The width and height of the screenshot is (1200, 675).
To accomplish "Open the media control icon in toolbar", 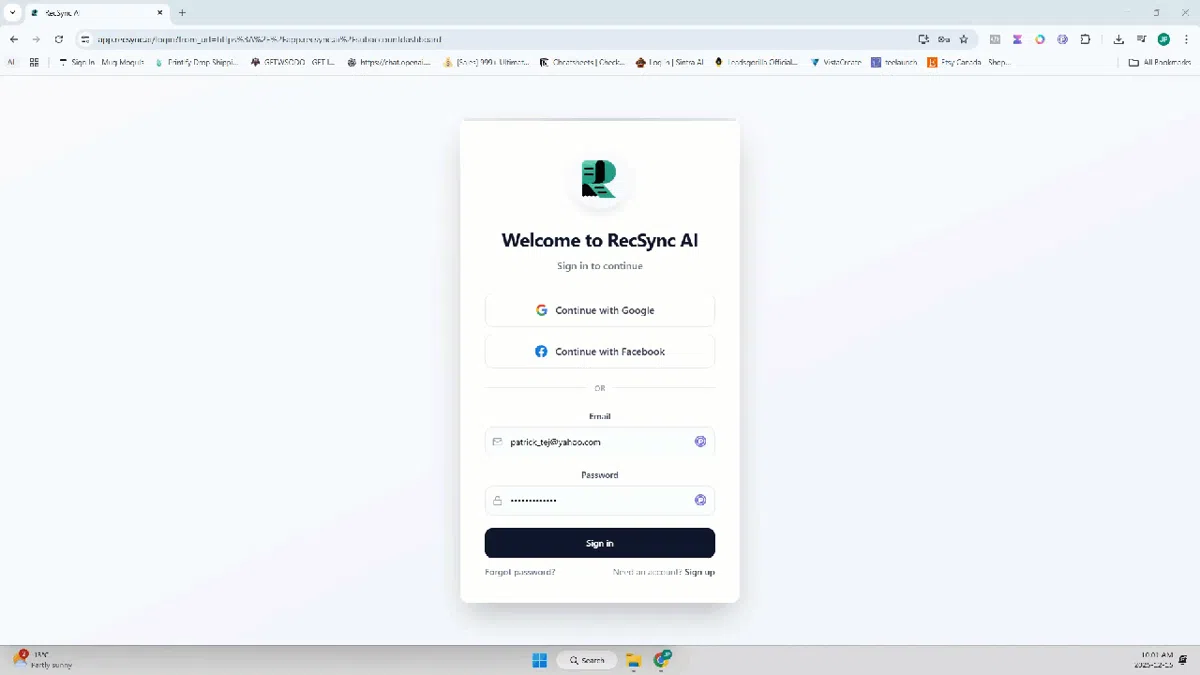I will [1141, 39].
